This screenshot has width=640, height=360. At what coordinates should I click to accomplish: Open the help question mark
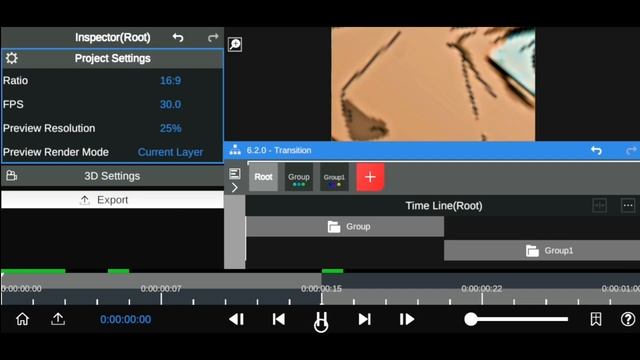coord(628,319)
